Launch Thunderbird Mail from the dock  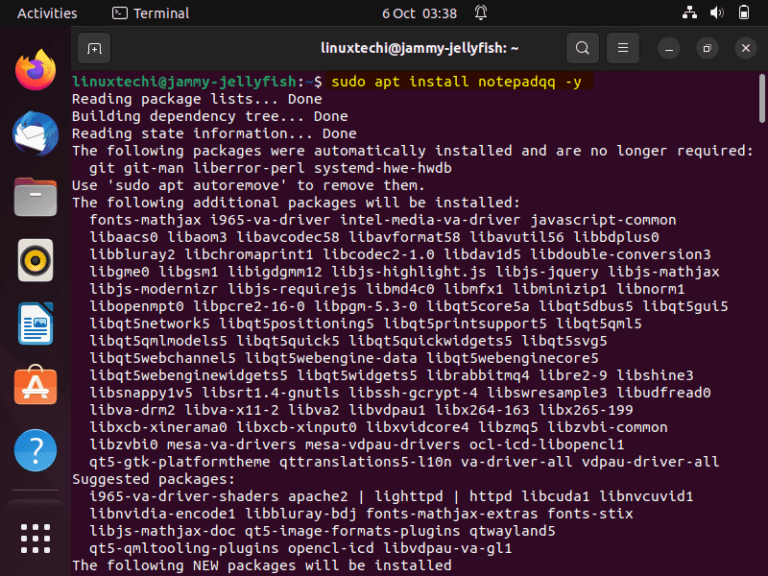coord(35,133)
